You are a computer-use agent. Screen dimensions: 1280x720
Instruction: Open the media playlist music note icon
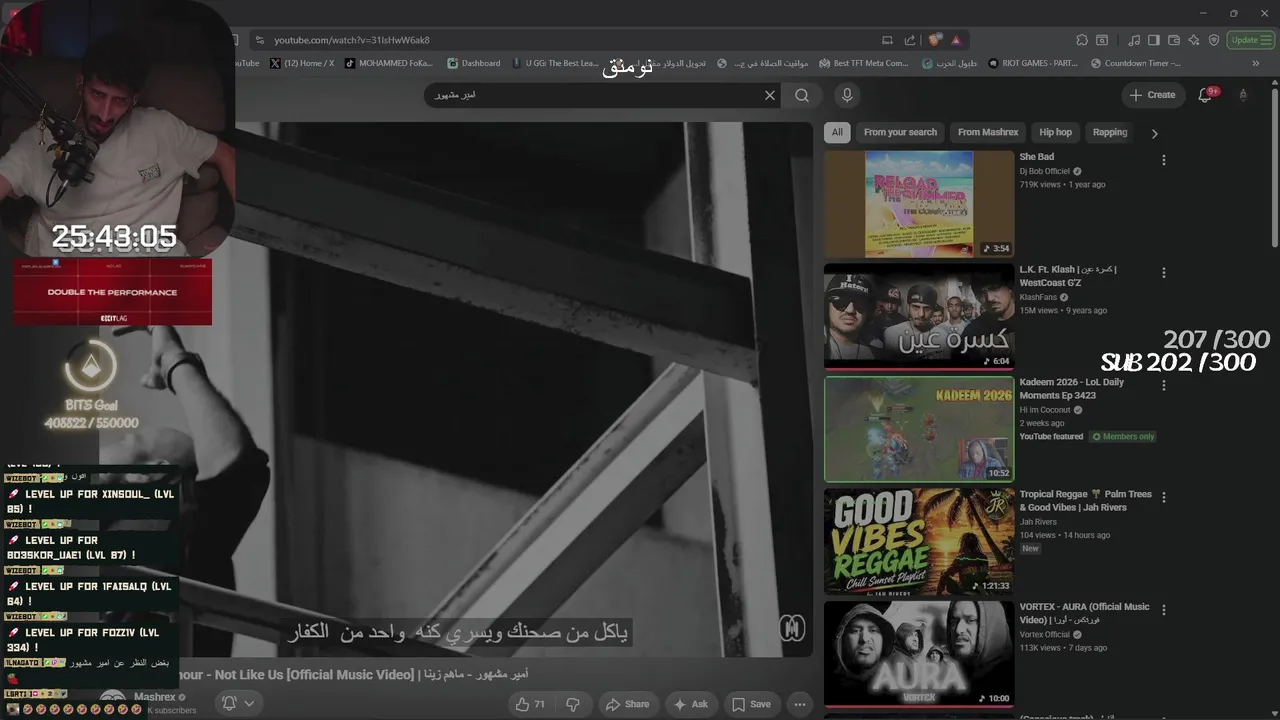point(1134,40)
